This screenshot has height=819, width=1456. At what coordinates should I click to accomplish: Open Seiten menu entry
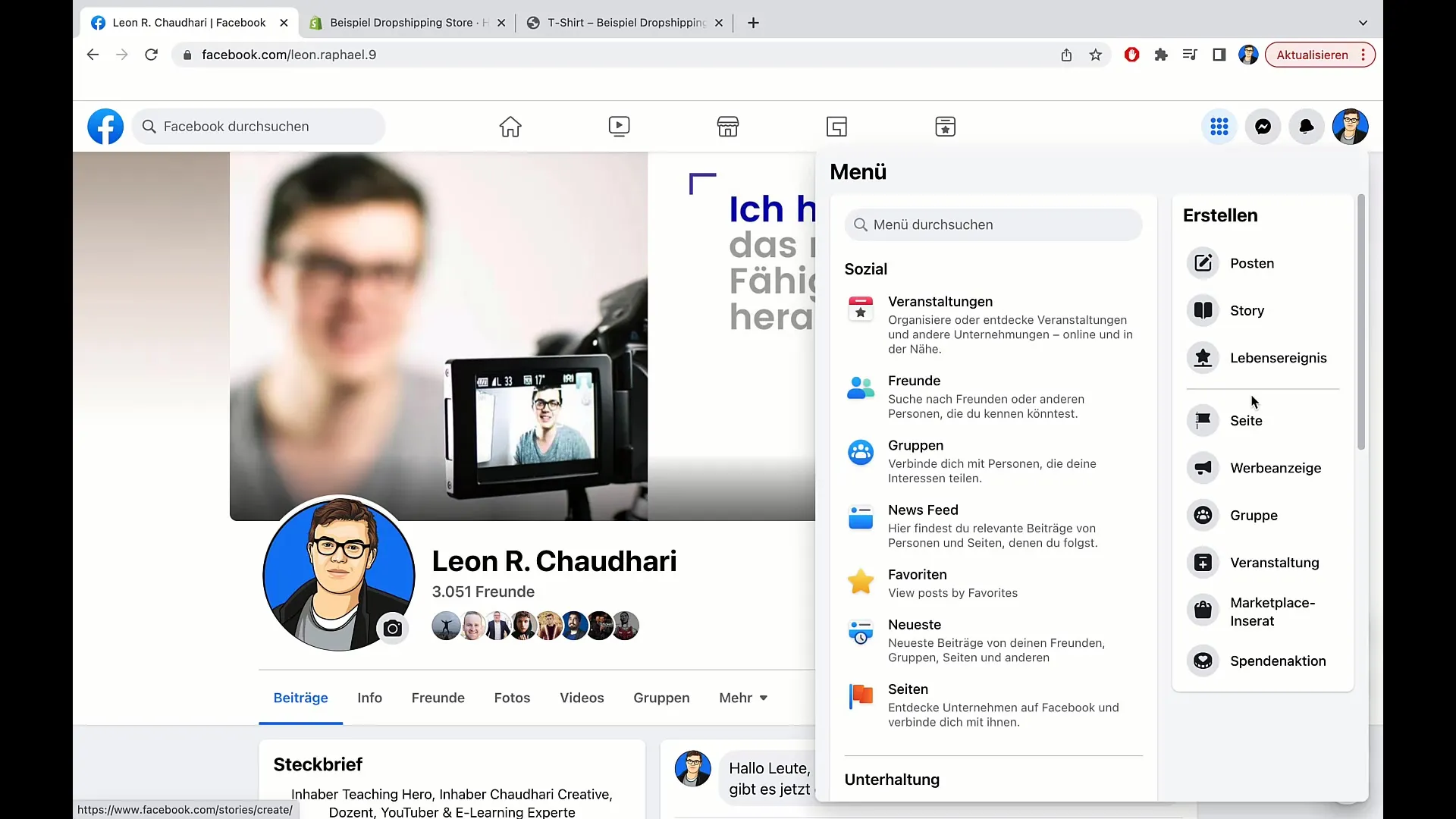tap(993, 705)
